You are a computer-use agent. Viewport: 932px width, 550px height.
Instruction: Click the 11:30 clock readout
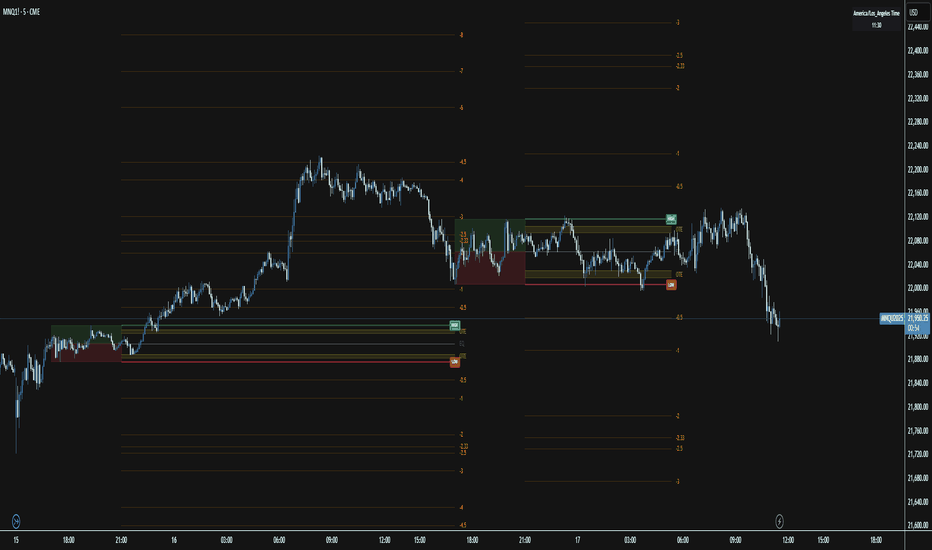876,25
